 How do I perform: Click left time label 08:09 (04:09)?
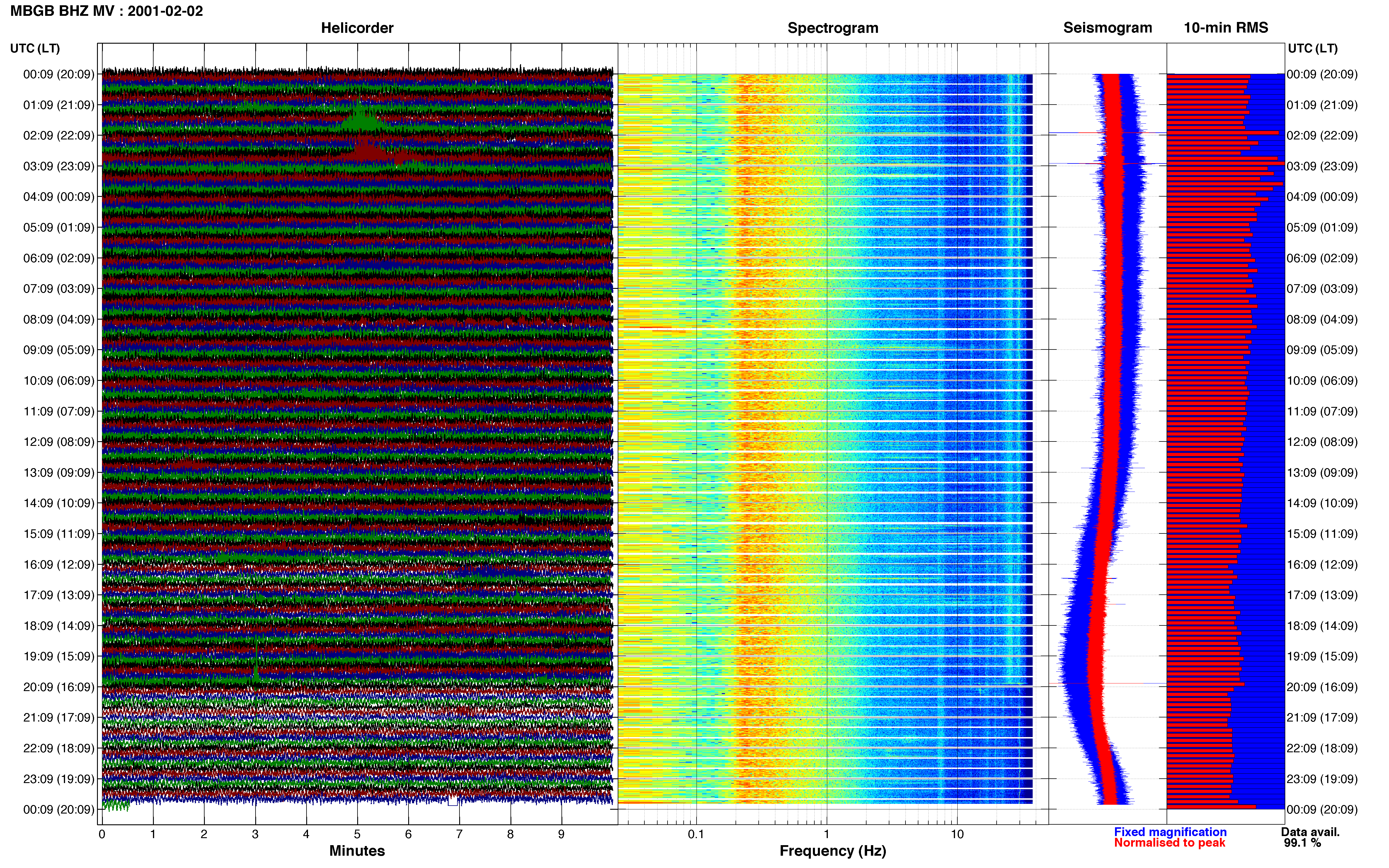[x=59, y=319]
